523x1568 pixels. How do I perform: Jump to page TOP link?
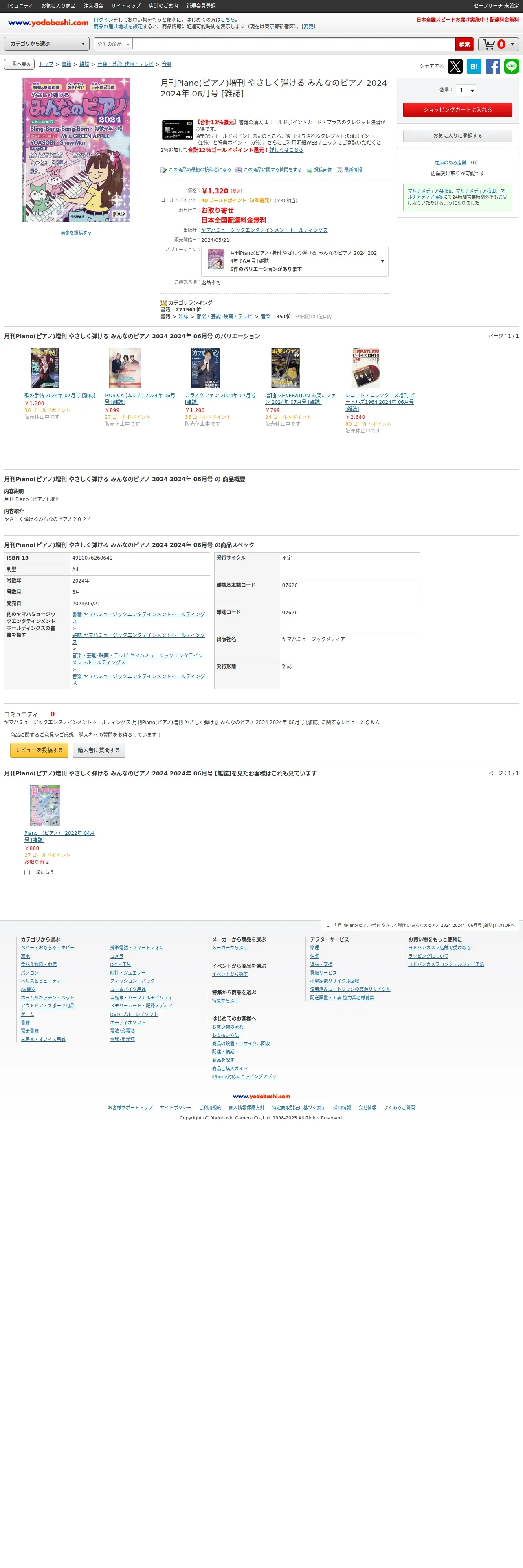[421, 925]
